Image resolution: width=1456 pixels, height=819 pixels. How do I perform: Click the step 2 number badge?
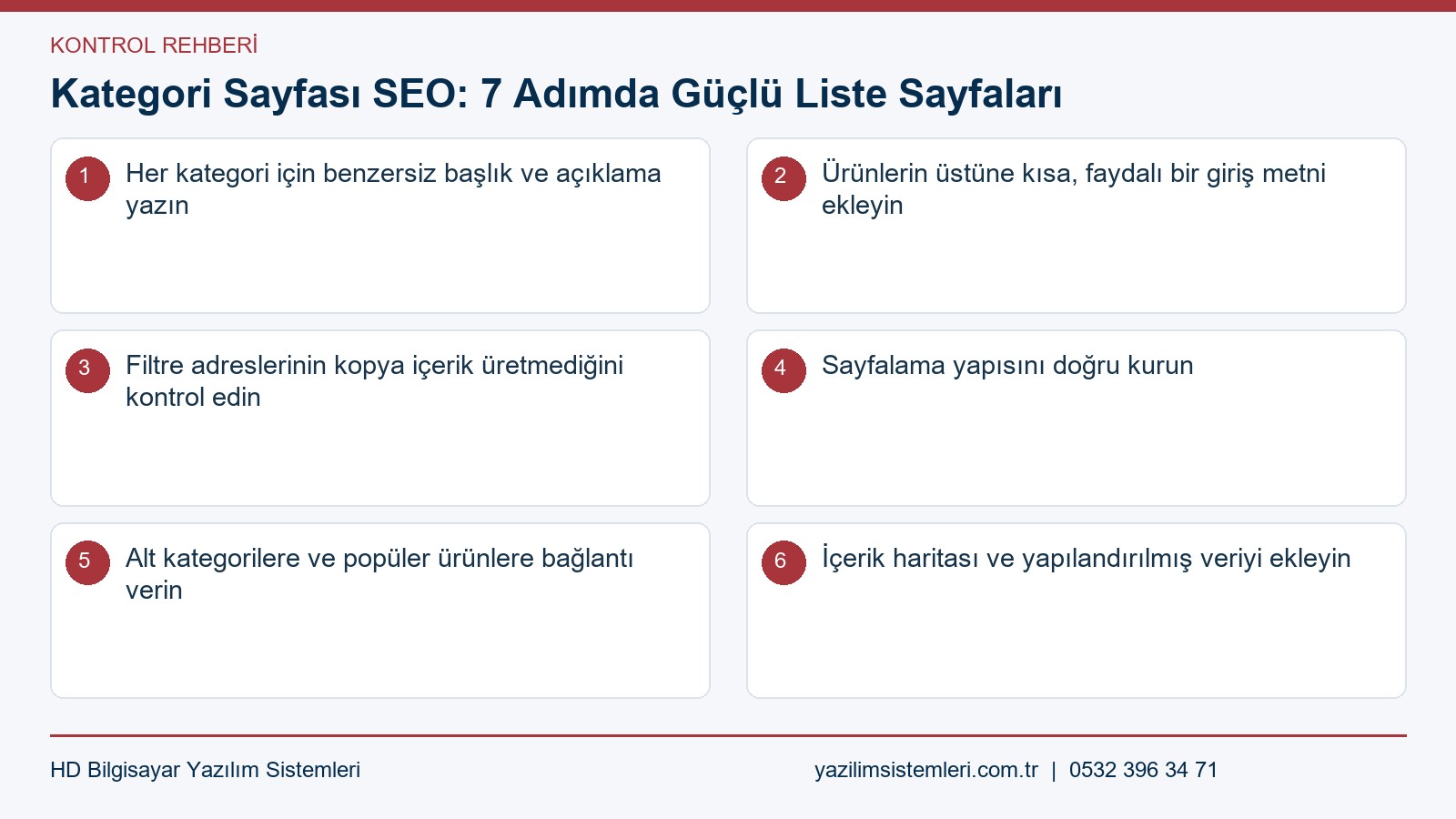coord(784,178)
